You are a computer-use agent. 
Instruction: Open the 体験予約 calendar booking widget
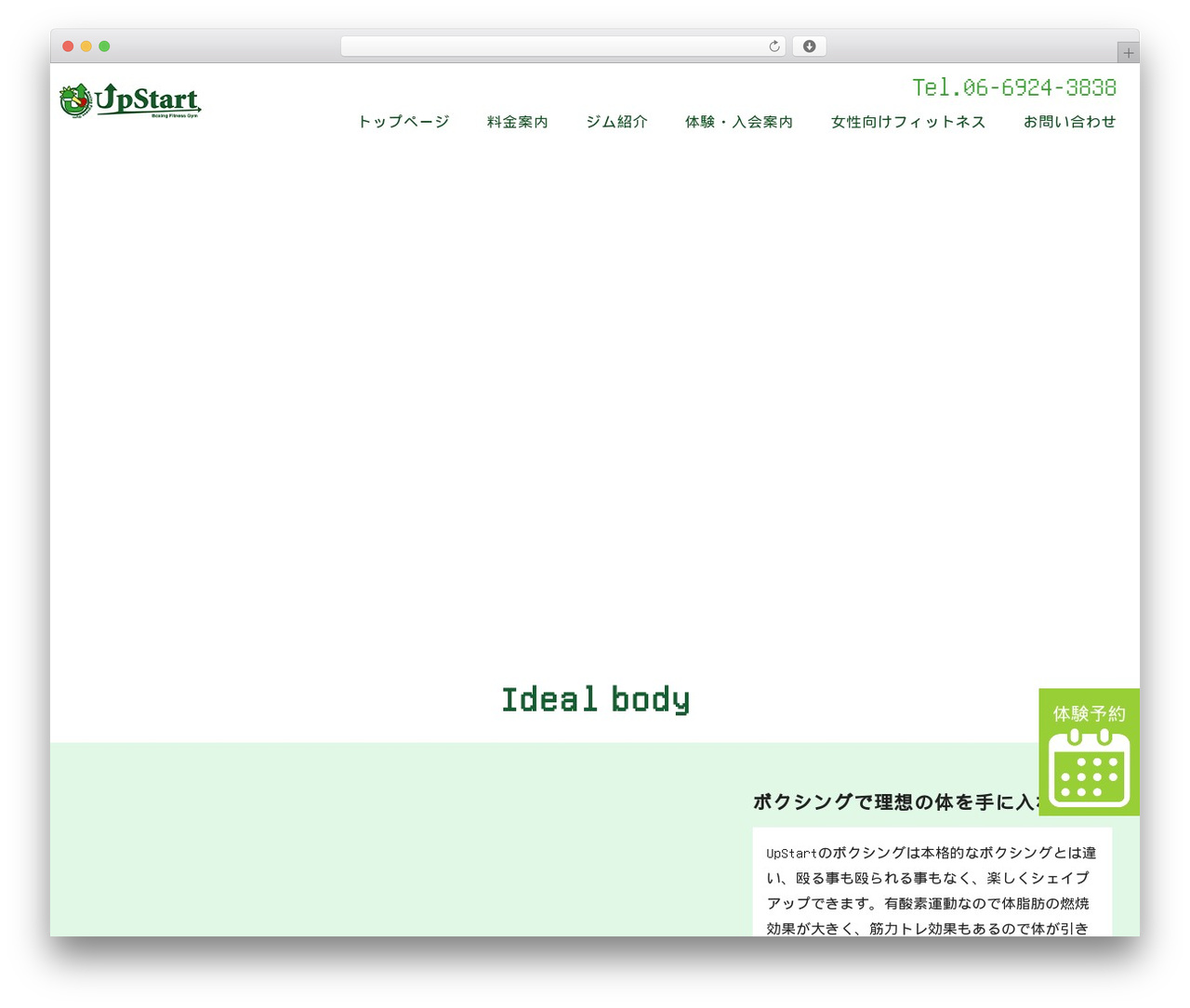(x=1089, y=752)
